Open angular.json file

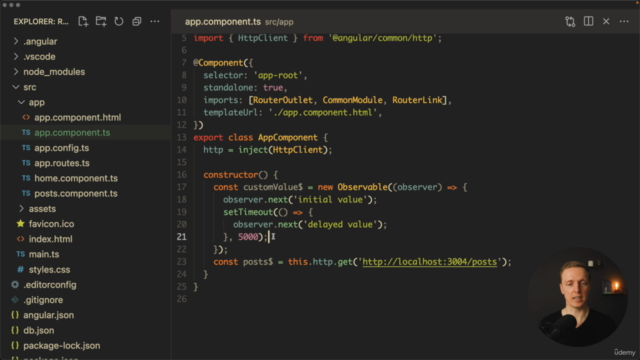point(49,315)
